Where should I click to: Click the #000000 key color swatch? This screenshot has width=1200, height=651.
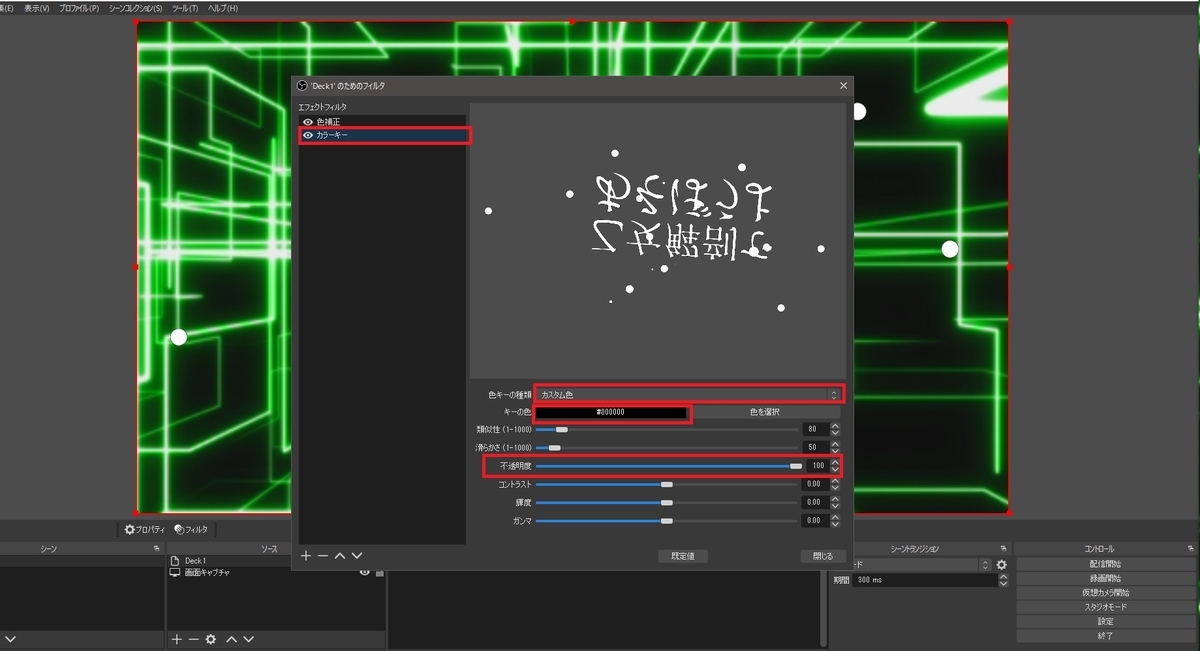[x=611, y=412]
